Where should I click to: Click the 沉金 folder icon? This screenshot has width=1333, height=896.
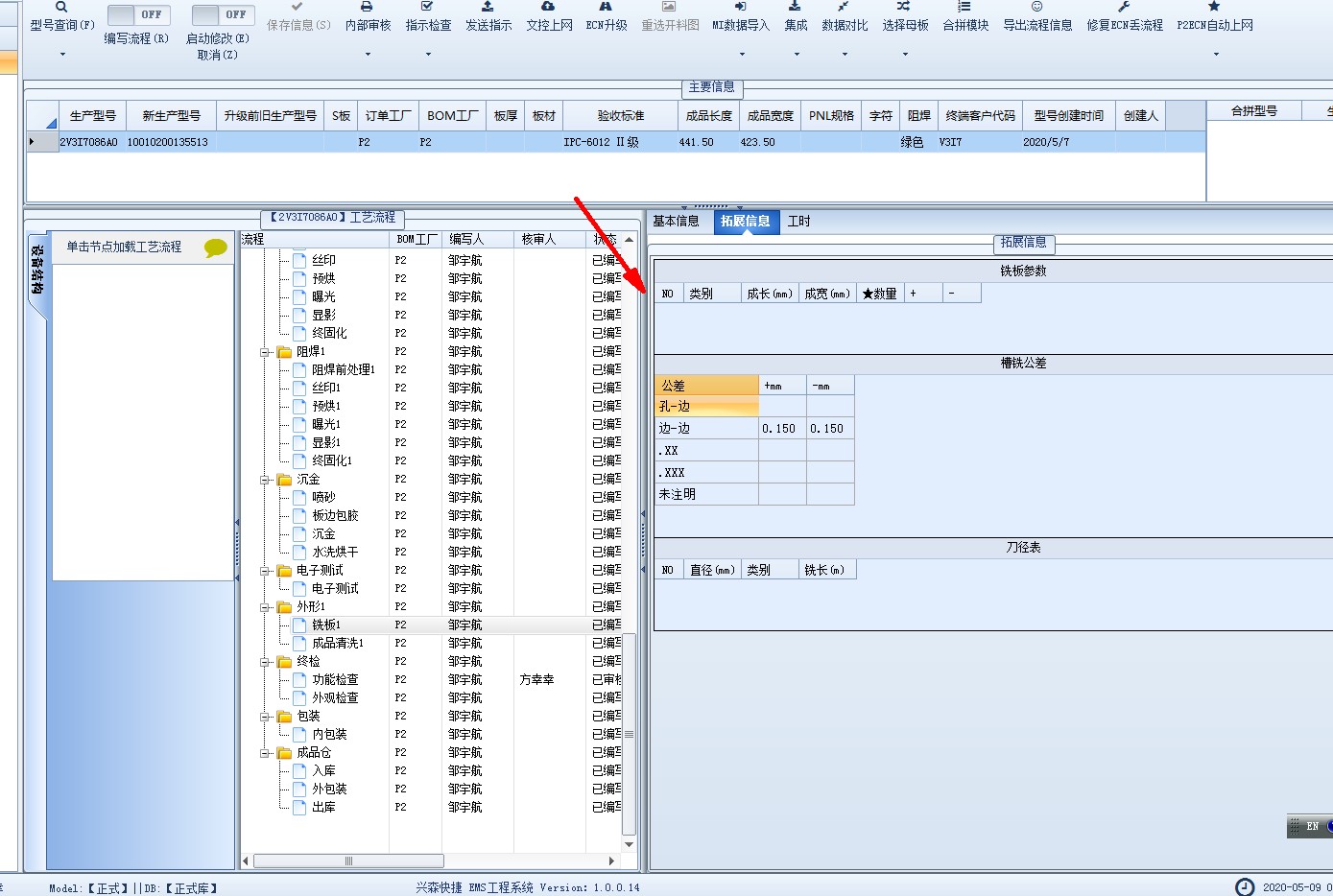tap(284, 480)
